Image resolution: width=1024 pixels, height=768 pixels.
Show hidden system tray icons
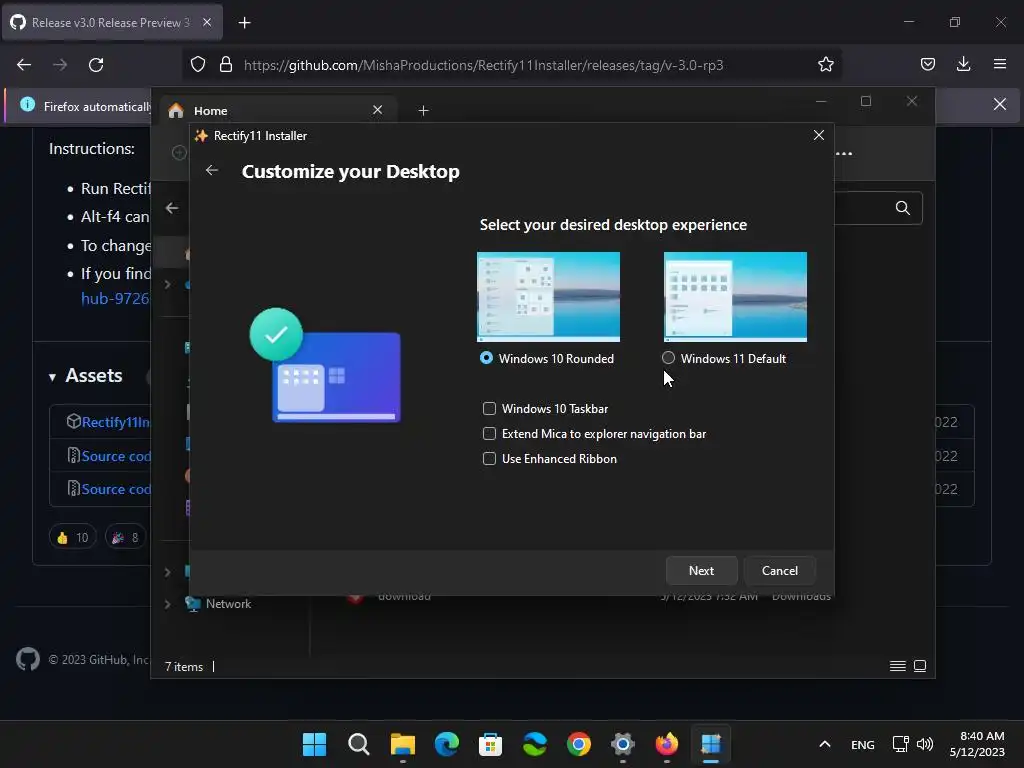point(825,744)
